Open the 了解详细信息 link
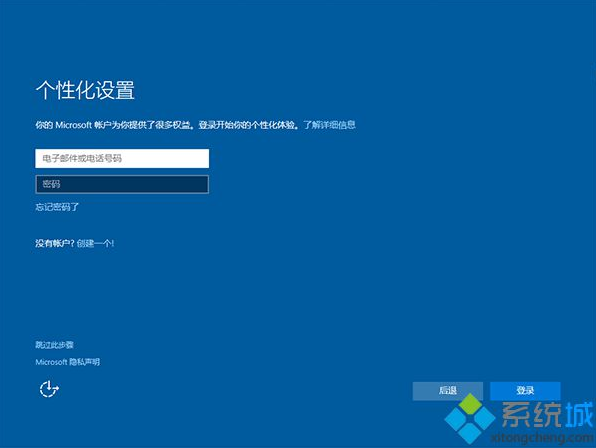 tap(330, 125)
